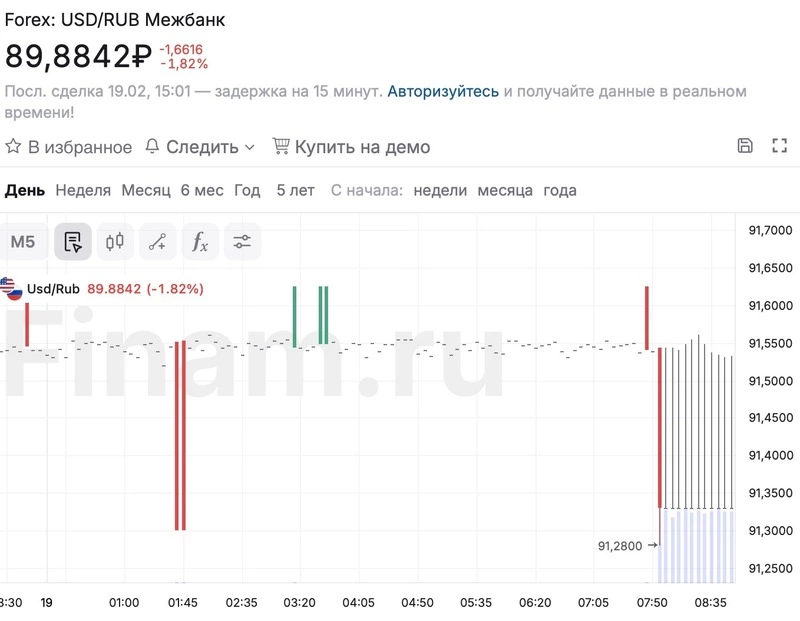Select the 5 лет period
Viewport: 800px width, 621px height.
coord(295,190)
